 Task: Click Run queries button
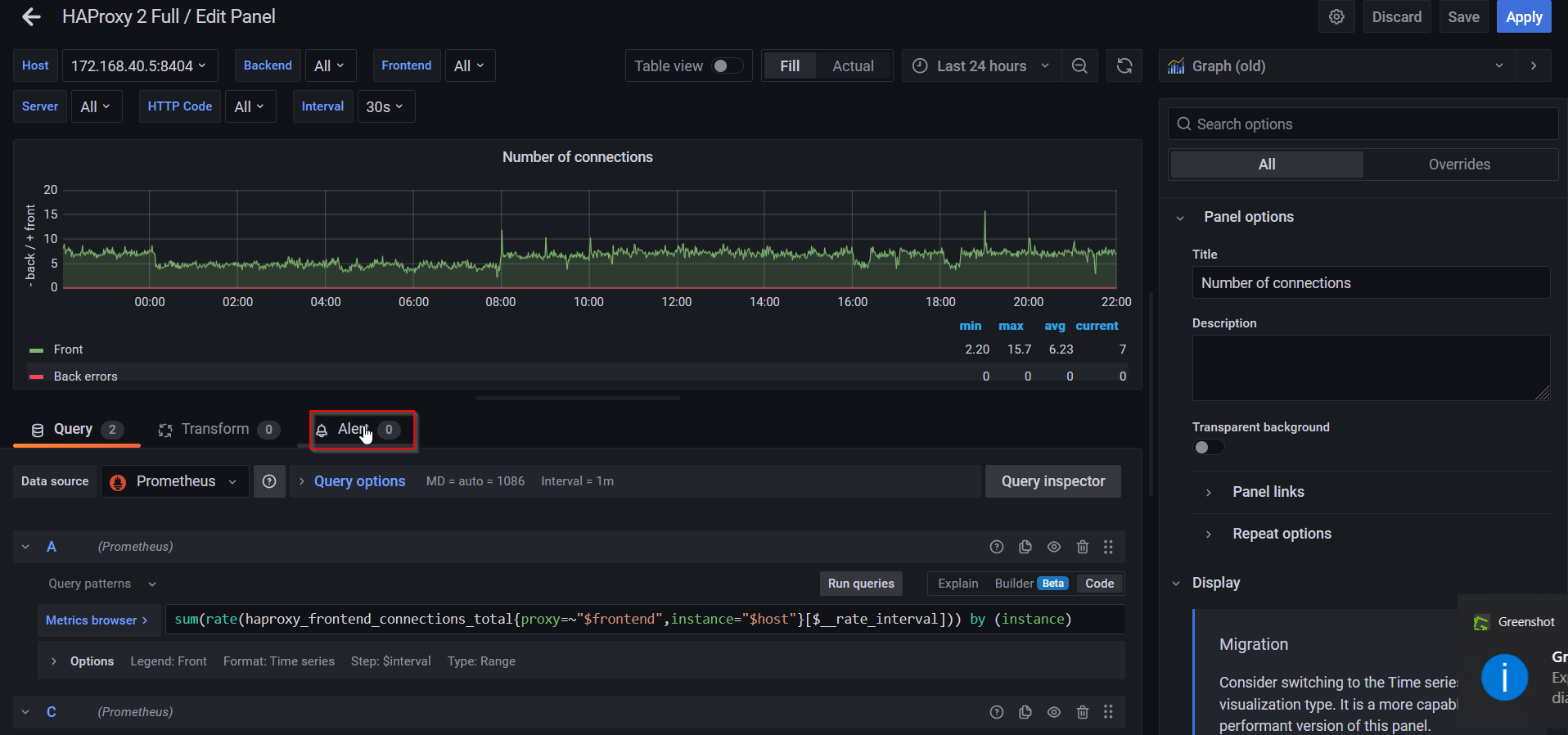pos(861,584)
